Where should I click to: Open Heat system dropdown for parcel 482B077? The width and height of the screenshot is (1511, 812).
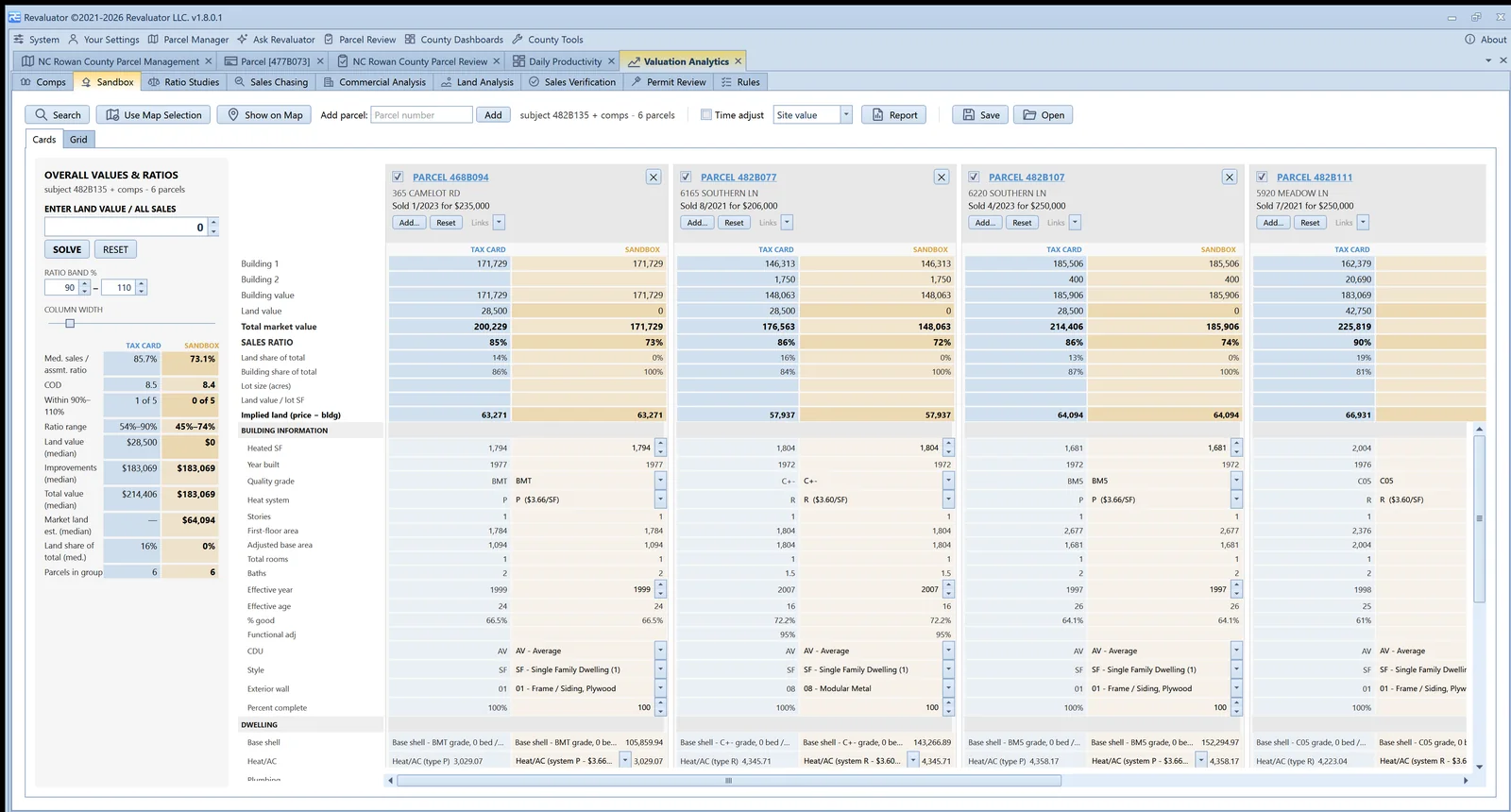tap(948, 499)
